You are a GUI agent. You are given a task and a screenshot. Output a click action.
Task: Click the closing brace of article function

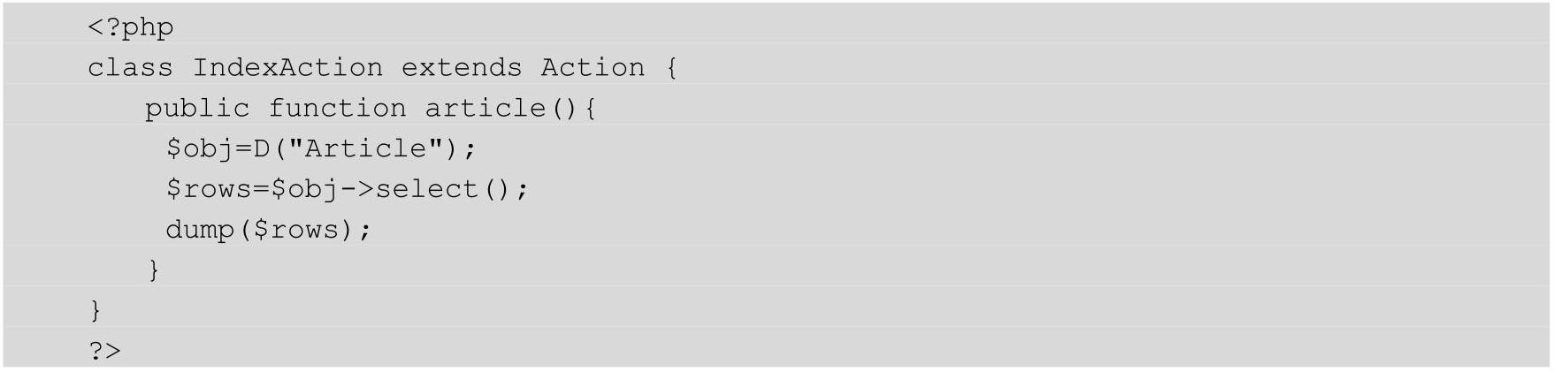point(154,270)
